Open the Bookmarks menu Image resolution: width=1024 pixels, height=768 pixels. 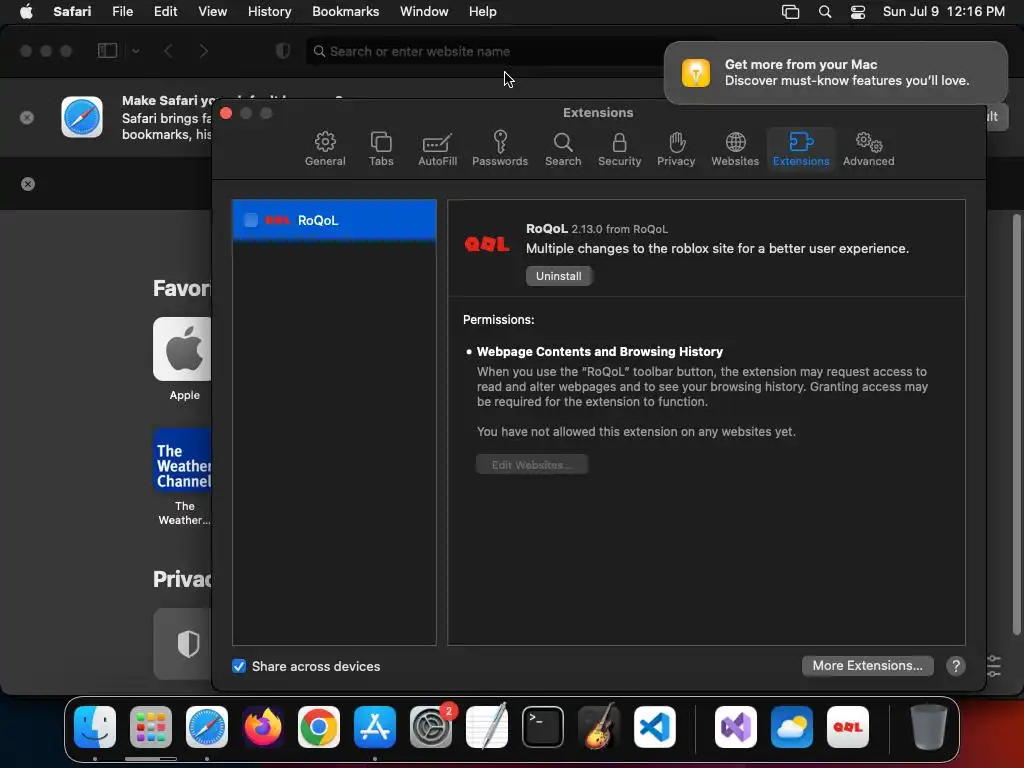point(345,11)
